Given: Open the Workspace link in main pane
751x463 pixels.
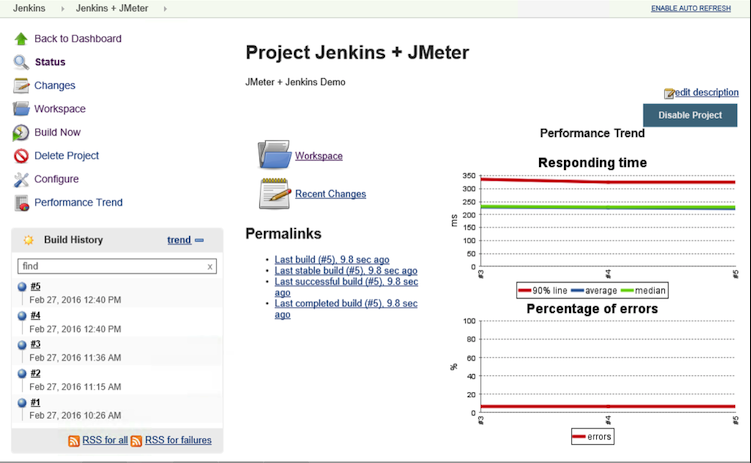Looking at the screenshot, I should click(x=319, y=156).
